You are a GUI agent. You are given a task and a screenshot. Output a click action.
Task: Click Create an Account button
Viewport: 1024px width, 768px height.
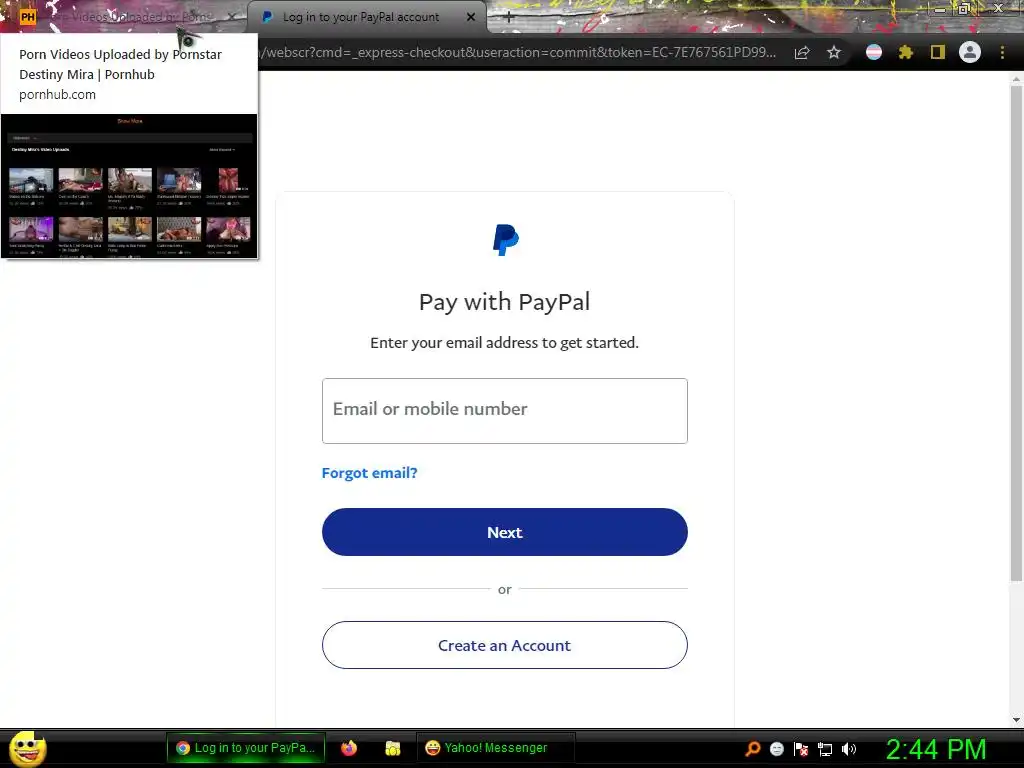tap(504, 645)
